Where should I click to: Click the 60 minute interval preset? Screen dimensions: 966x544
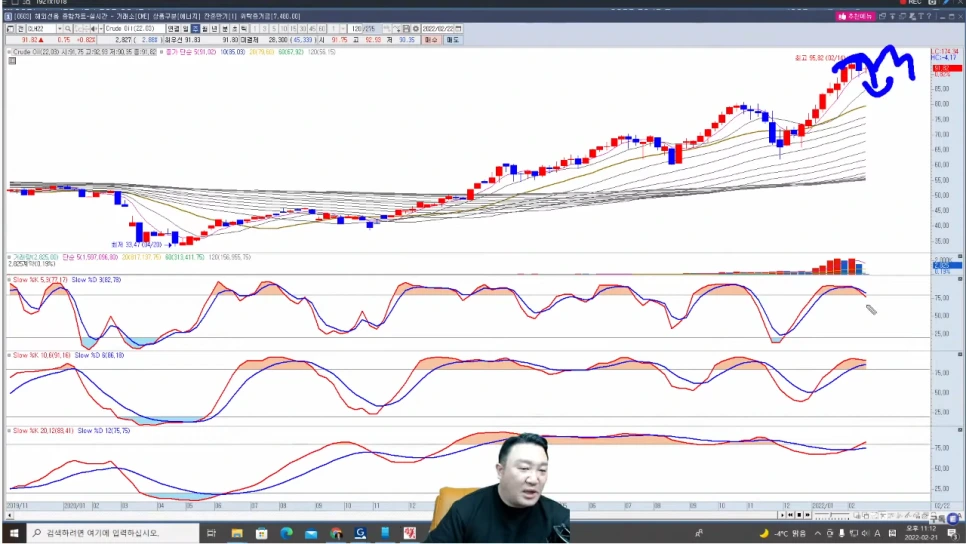point(322,28)
